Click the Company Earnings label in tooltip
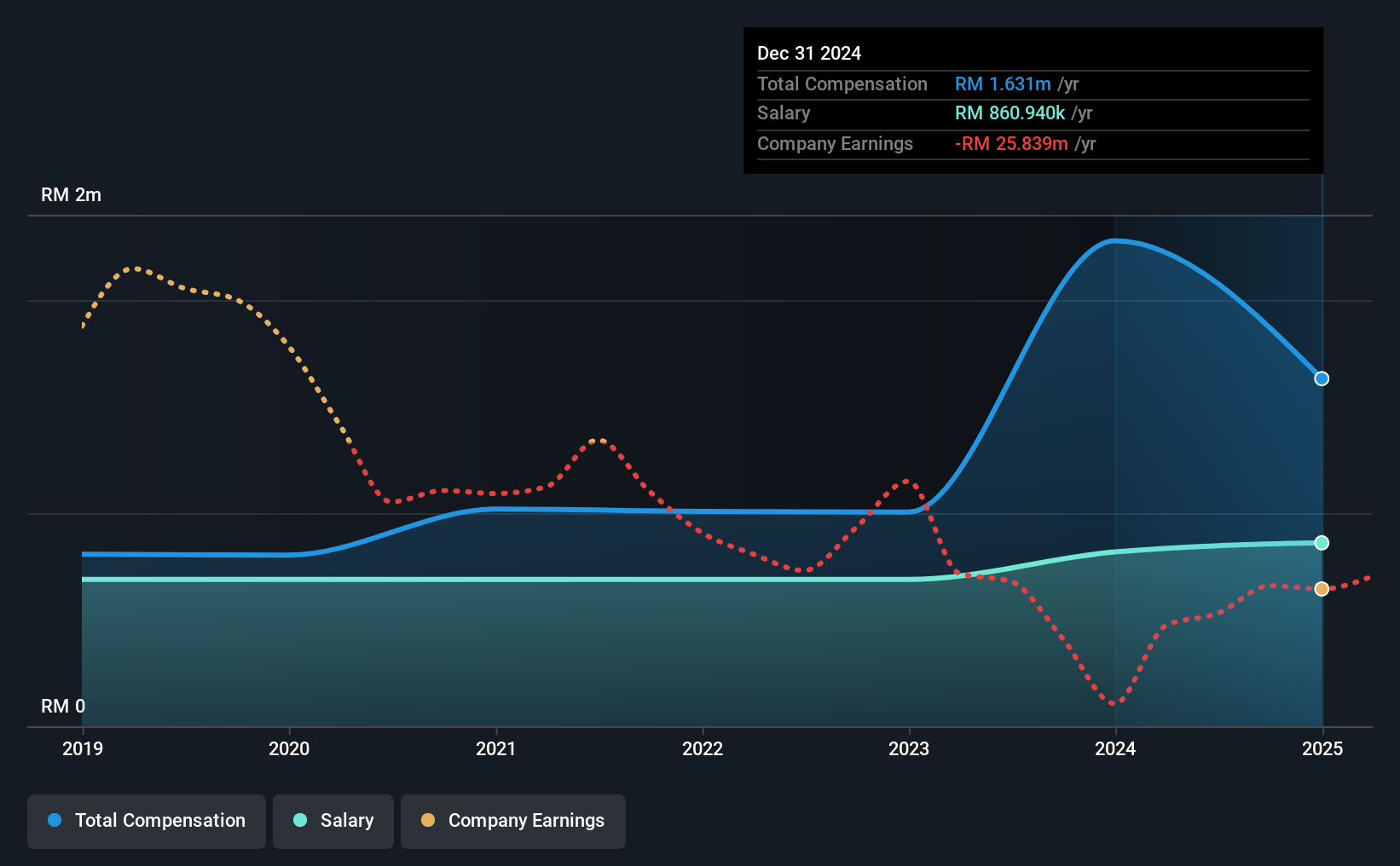This screenshot has height=866, width=1400. click(x=835, y=144)
